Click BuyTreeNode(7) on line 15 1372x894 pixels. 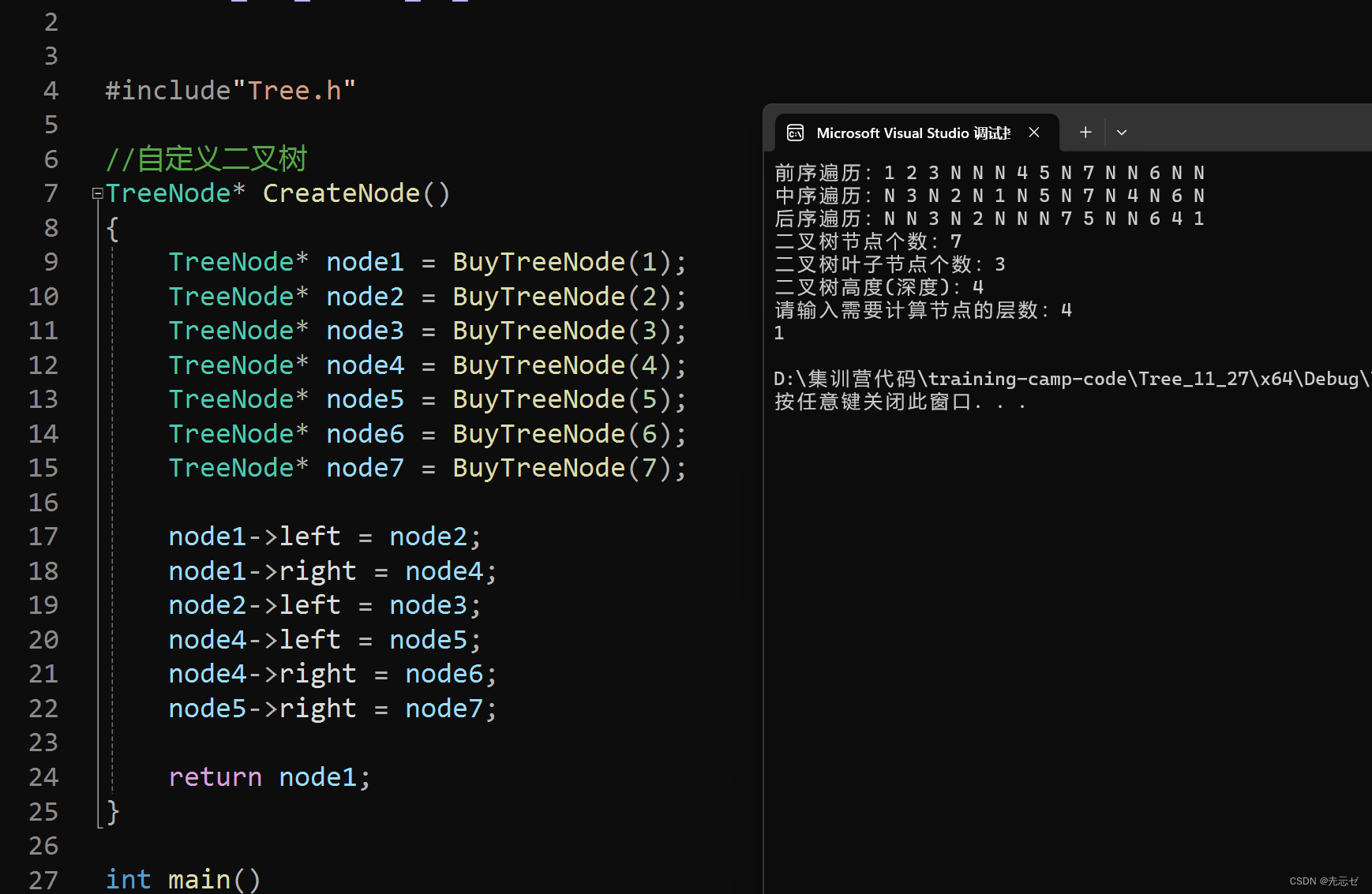click(x=562, y=468)
